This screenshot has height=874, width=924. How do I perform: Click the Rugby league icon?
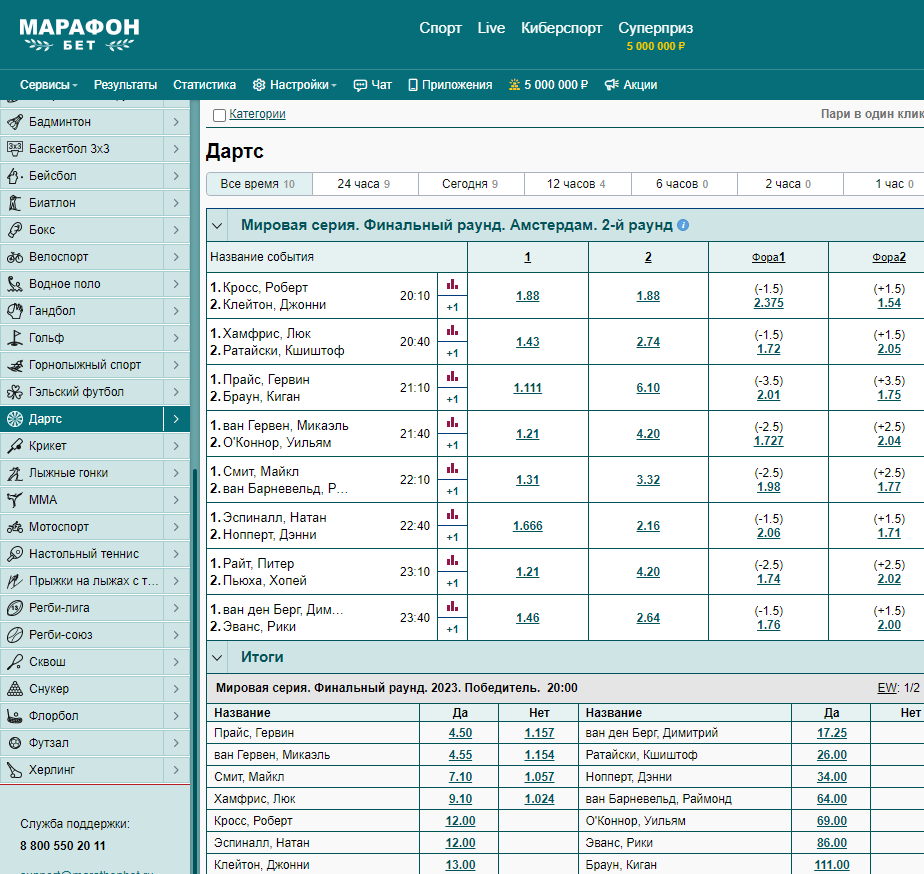click(x=15, y=608)
